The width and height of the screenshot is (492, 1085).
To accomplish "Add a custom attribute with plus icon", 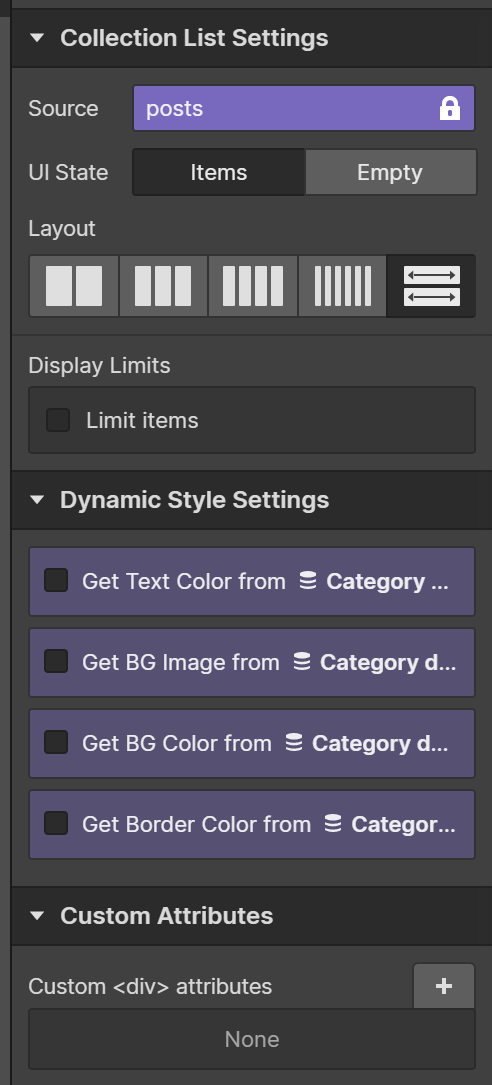I will [444, 986].
